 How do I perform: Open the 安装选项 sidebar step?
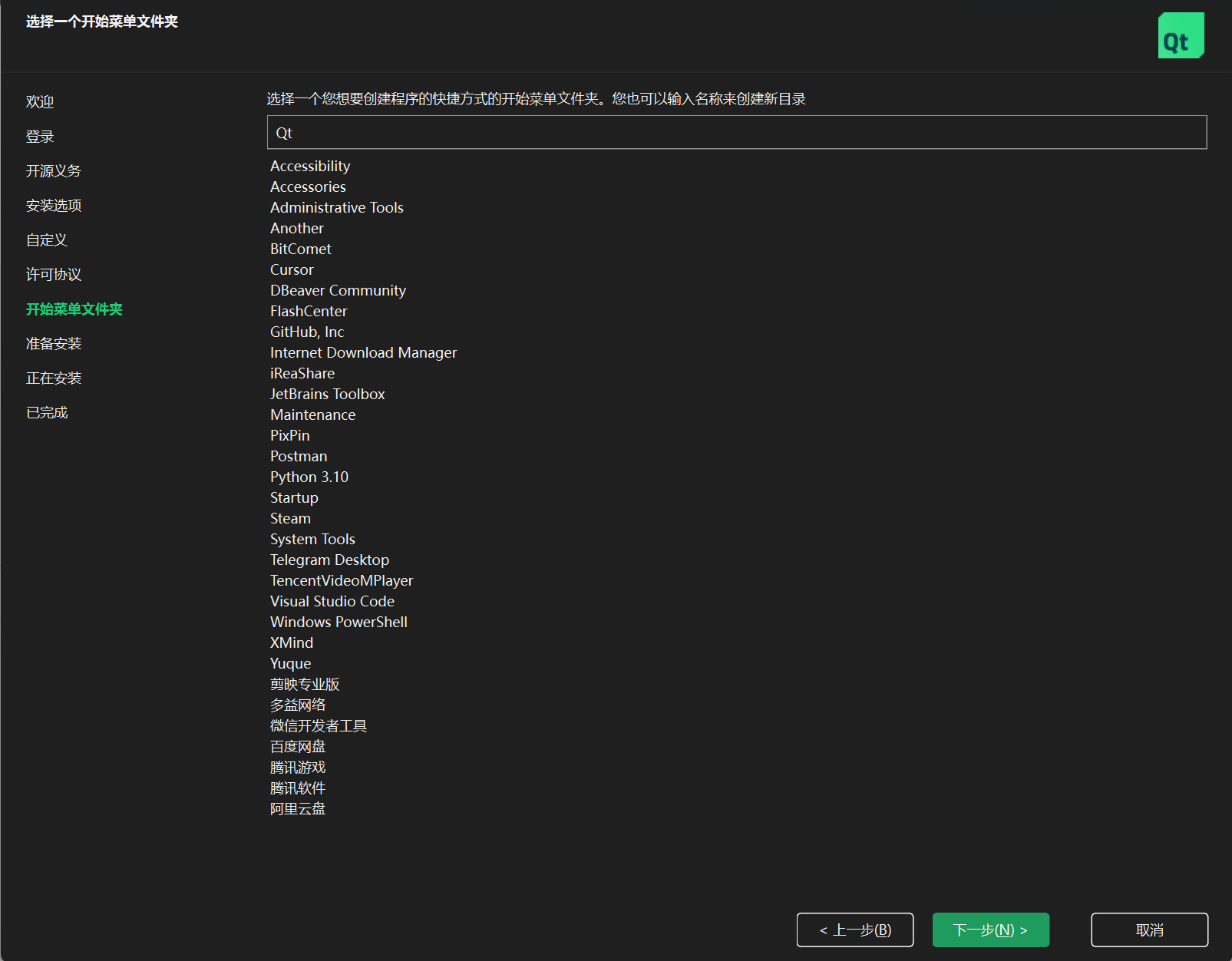[x=52, y=205]
